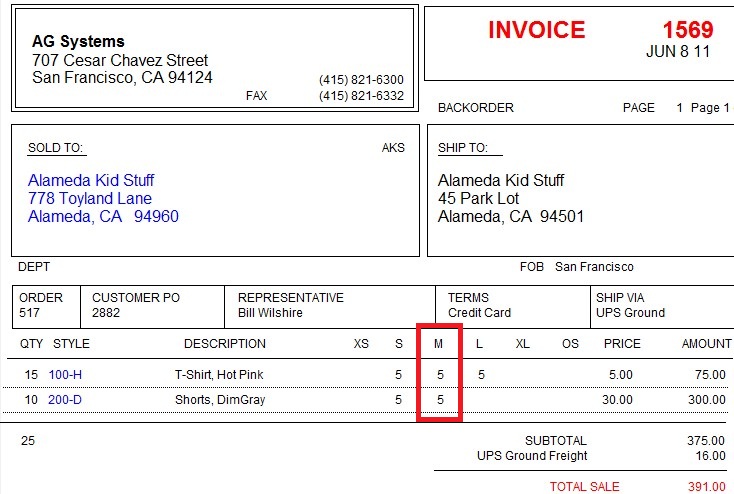Select the T-Shirt, Hot Pink description
Screen dimensions: 734x494
(x=219, y=375)
